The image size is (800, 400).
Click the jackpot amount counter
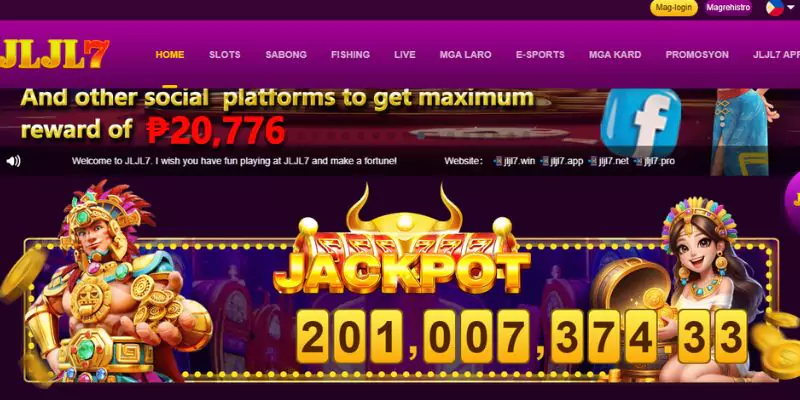tap(522, 337)
